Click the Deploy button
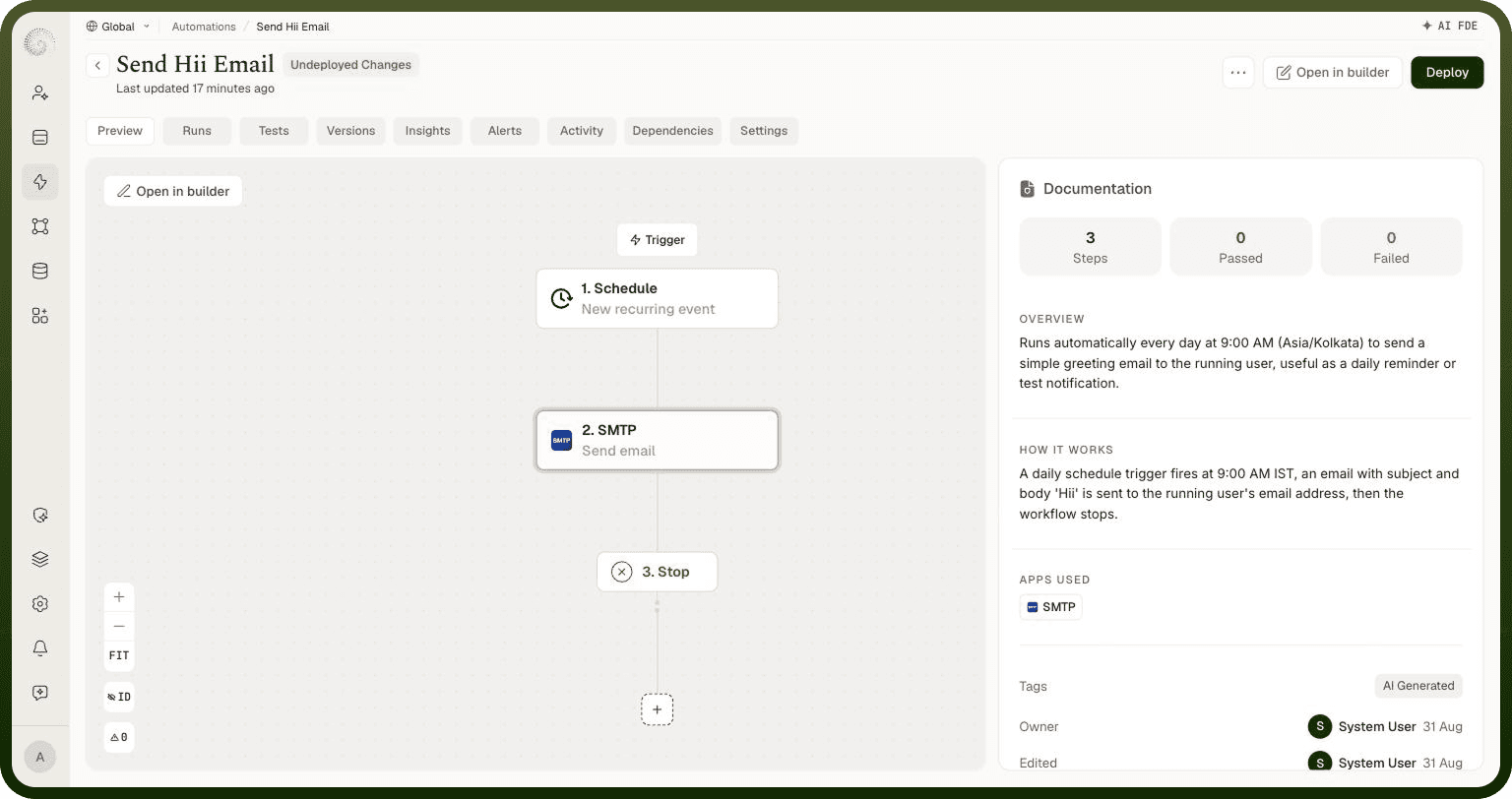Image resolution: width=1512 pixels, height=799 pixels. 1447,73
